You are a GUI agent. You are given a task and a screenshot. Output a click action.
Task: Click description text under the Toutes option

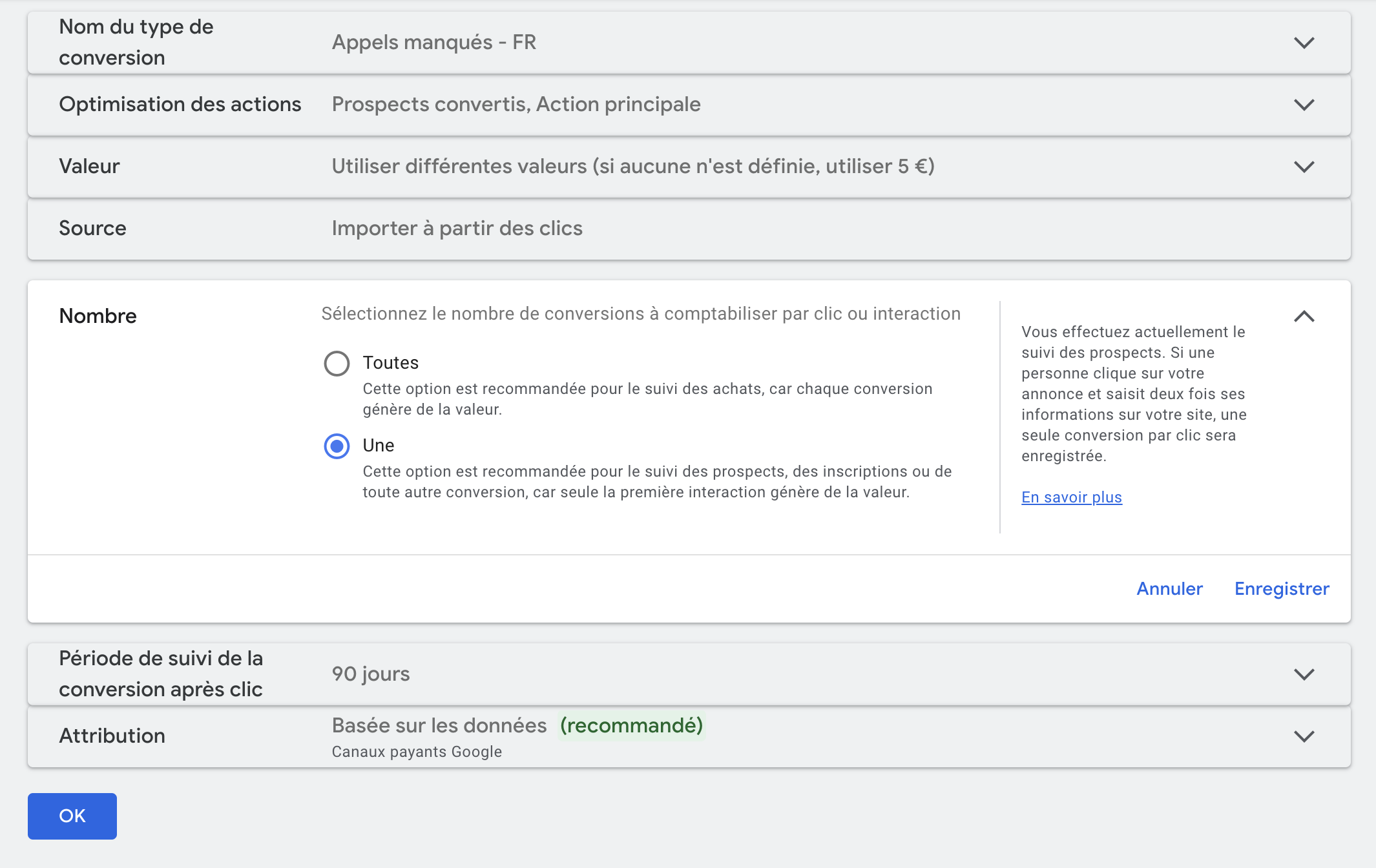click(647, 399)
